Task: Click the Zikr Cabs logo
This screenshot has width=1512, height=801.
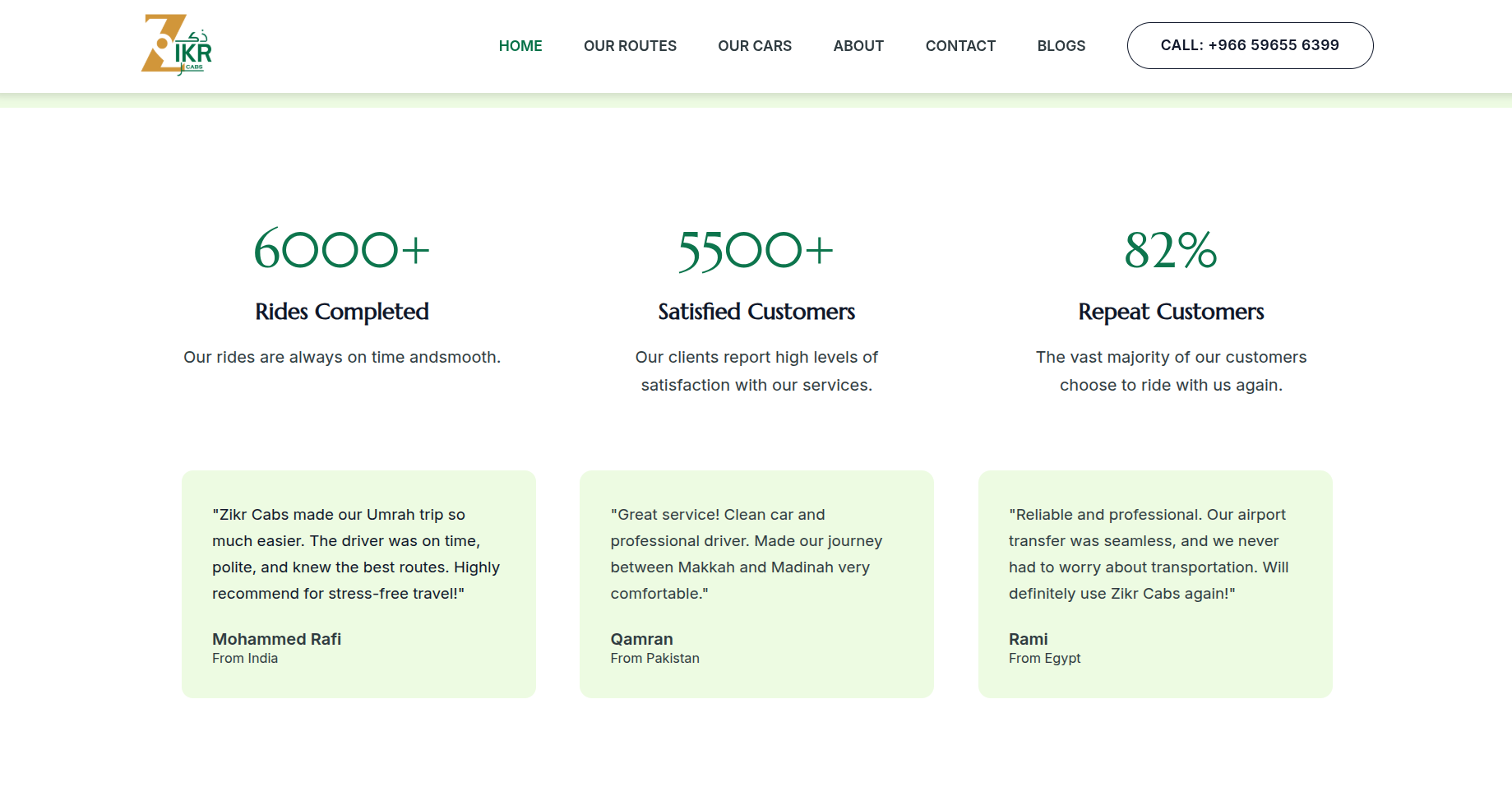Action: 177,45
